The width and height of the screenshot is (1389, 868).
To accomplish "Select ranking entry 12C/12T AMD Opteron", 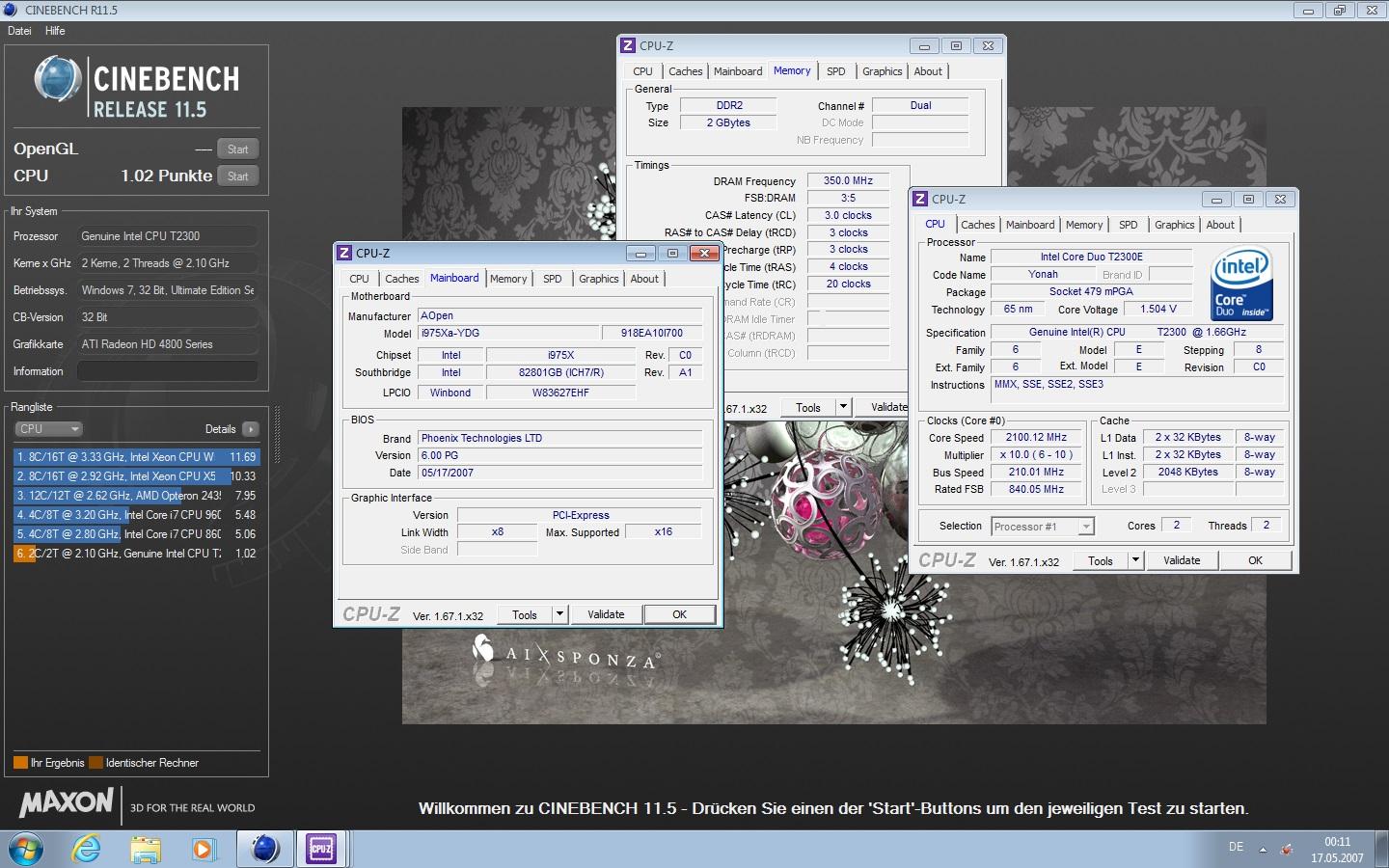I will (x=136, y=496).
